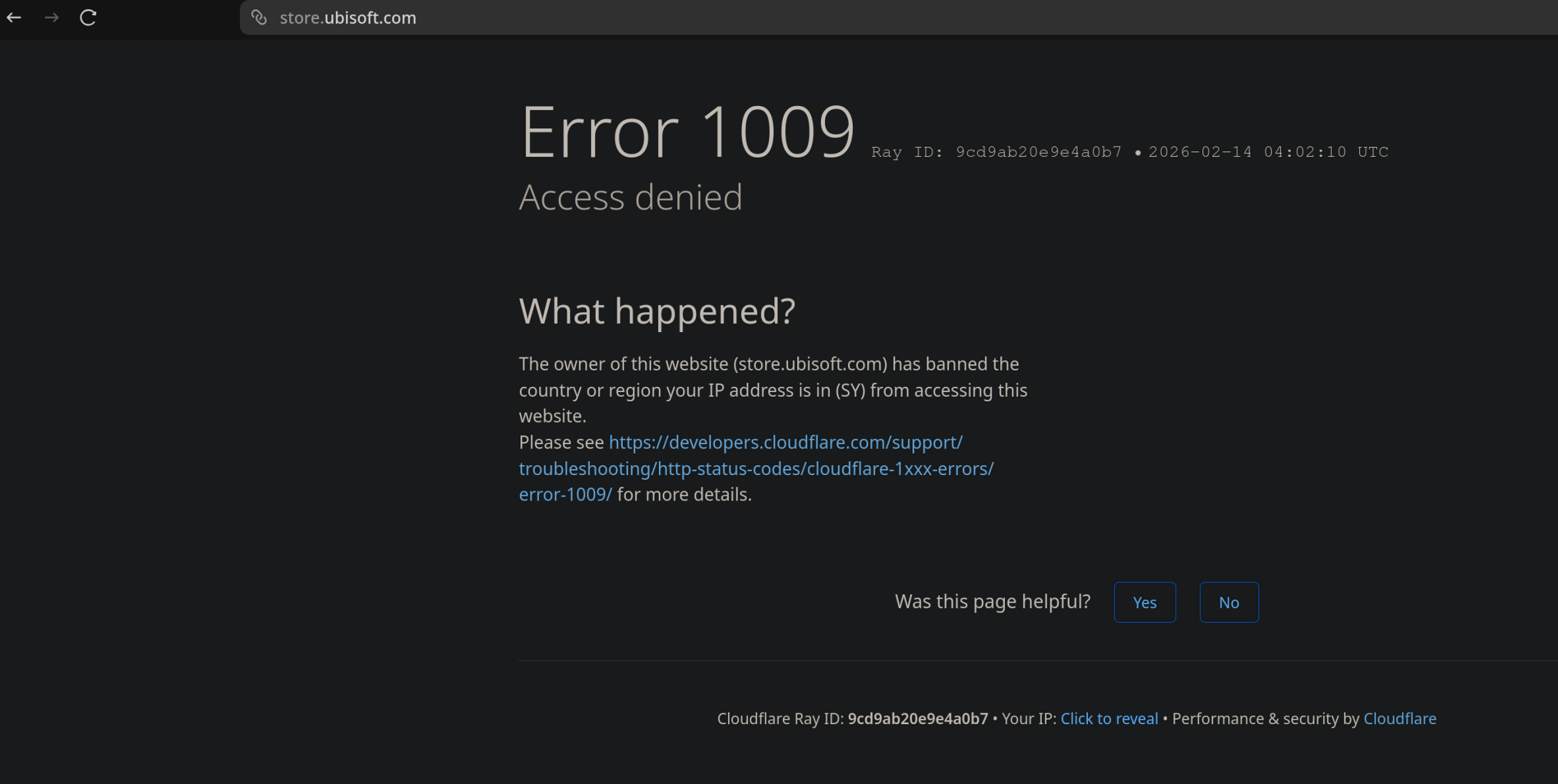Answer Yes to page helpful question
The height and width of the screenshot is (784, 1558).
[x=1144, y=602]
